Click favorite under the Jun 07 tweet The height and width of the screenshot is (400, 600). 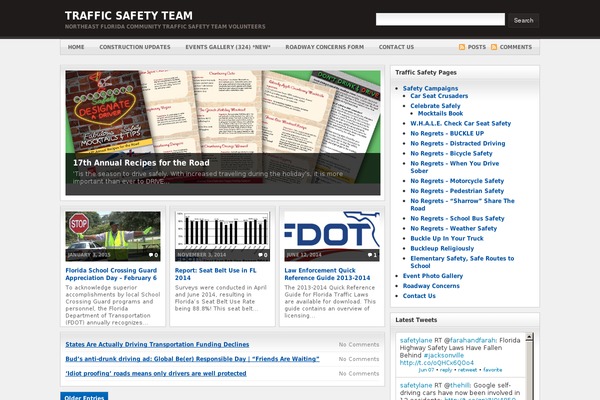tap(492, 370)
